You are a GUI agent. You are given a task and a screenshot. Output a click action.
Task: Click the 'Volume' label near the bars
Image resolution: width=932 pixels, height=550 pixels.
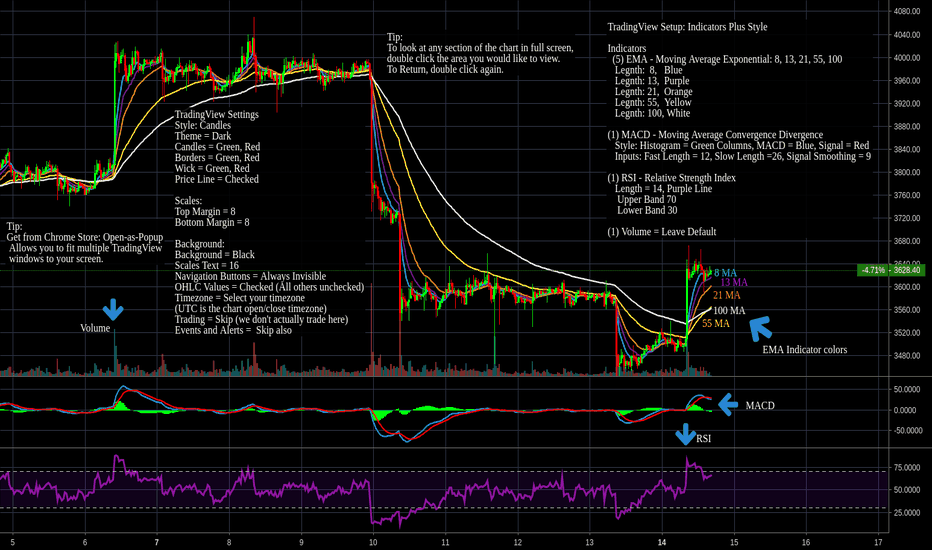pos(95,328)
